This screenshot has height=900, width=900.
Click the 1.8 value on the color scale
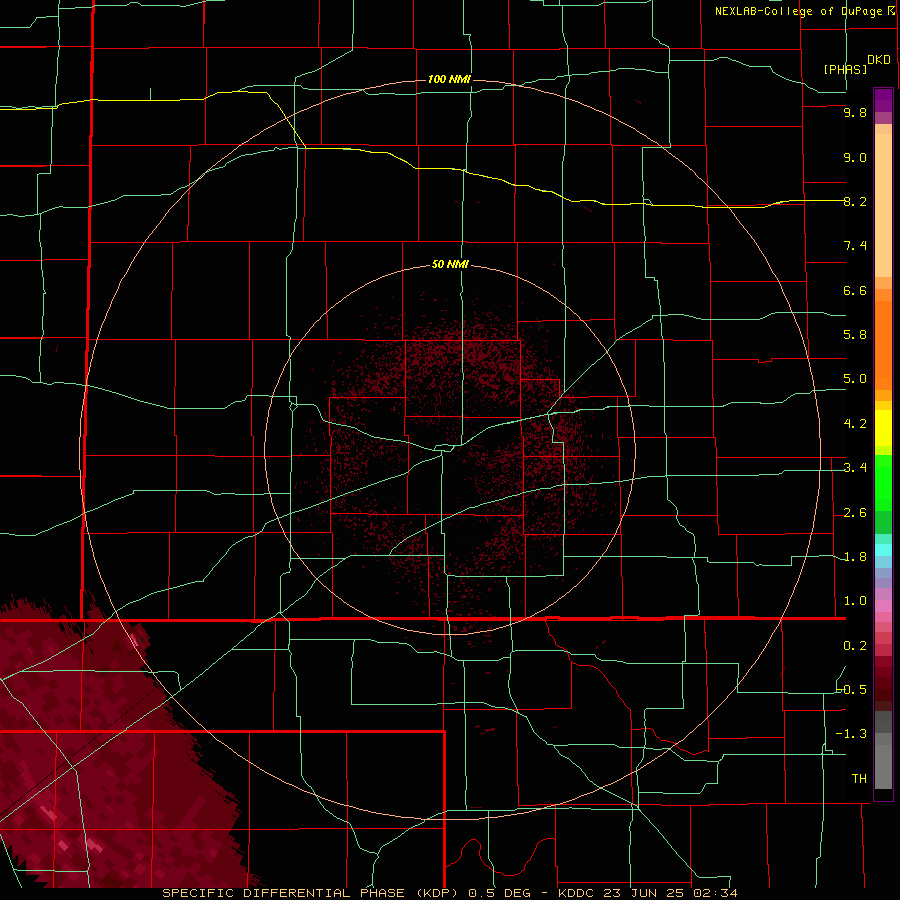tap(855, 557)
